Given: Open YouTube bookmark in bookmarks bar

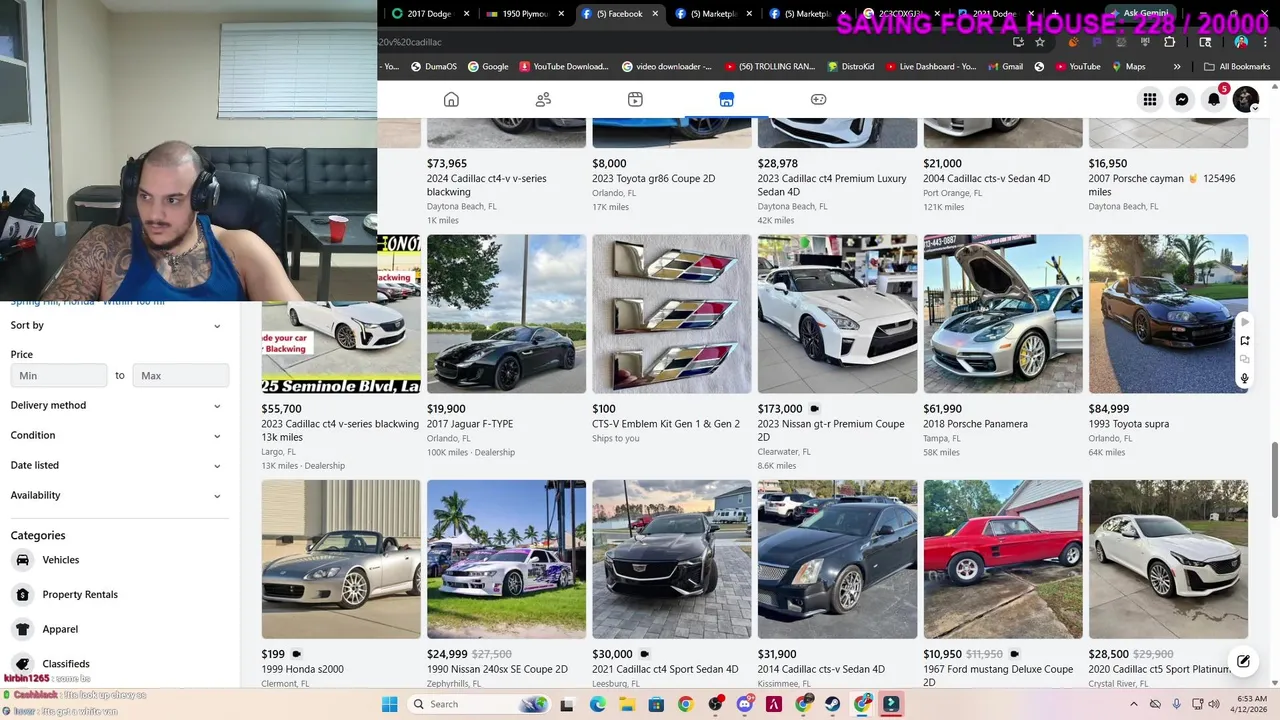Looking at the screenshot, I should point(1076,67).
